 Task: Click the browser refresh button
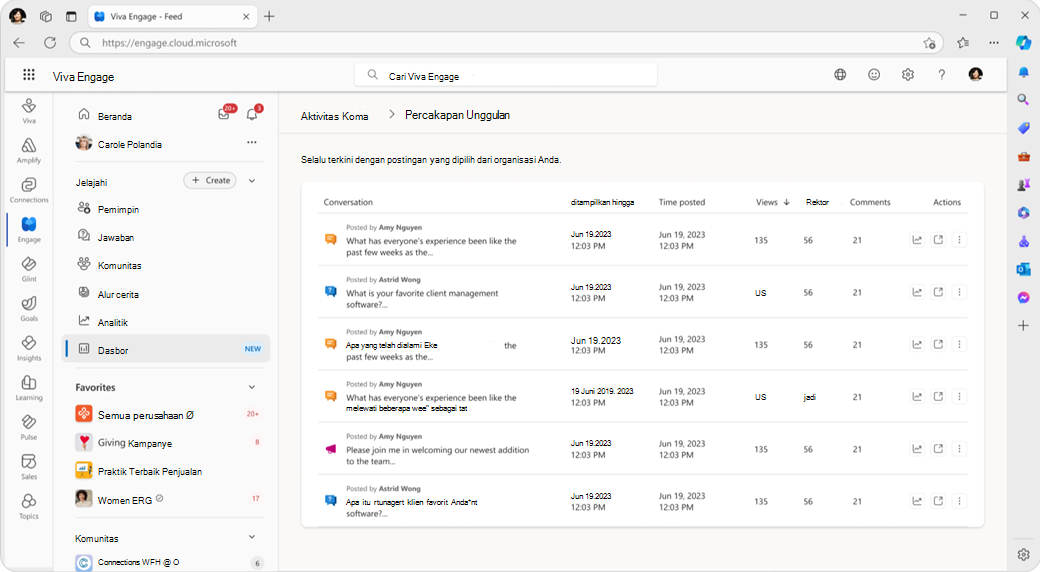50,42
